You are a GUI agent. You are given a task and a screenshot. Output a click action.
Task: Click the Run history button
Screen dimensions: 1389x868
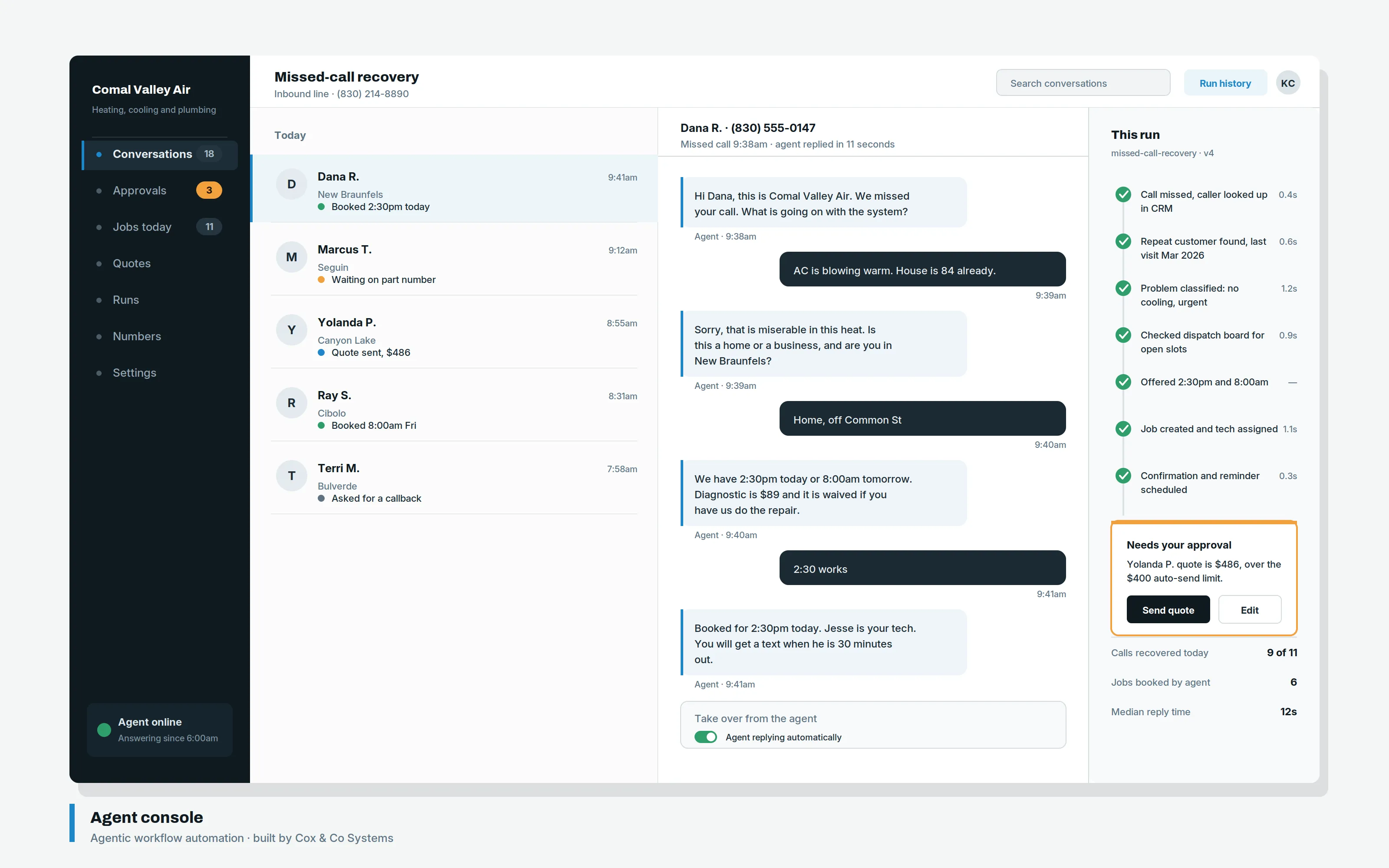click(1225, 83)
